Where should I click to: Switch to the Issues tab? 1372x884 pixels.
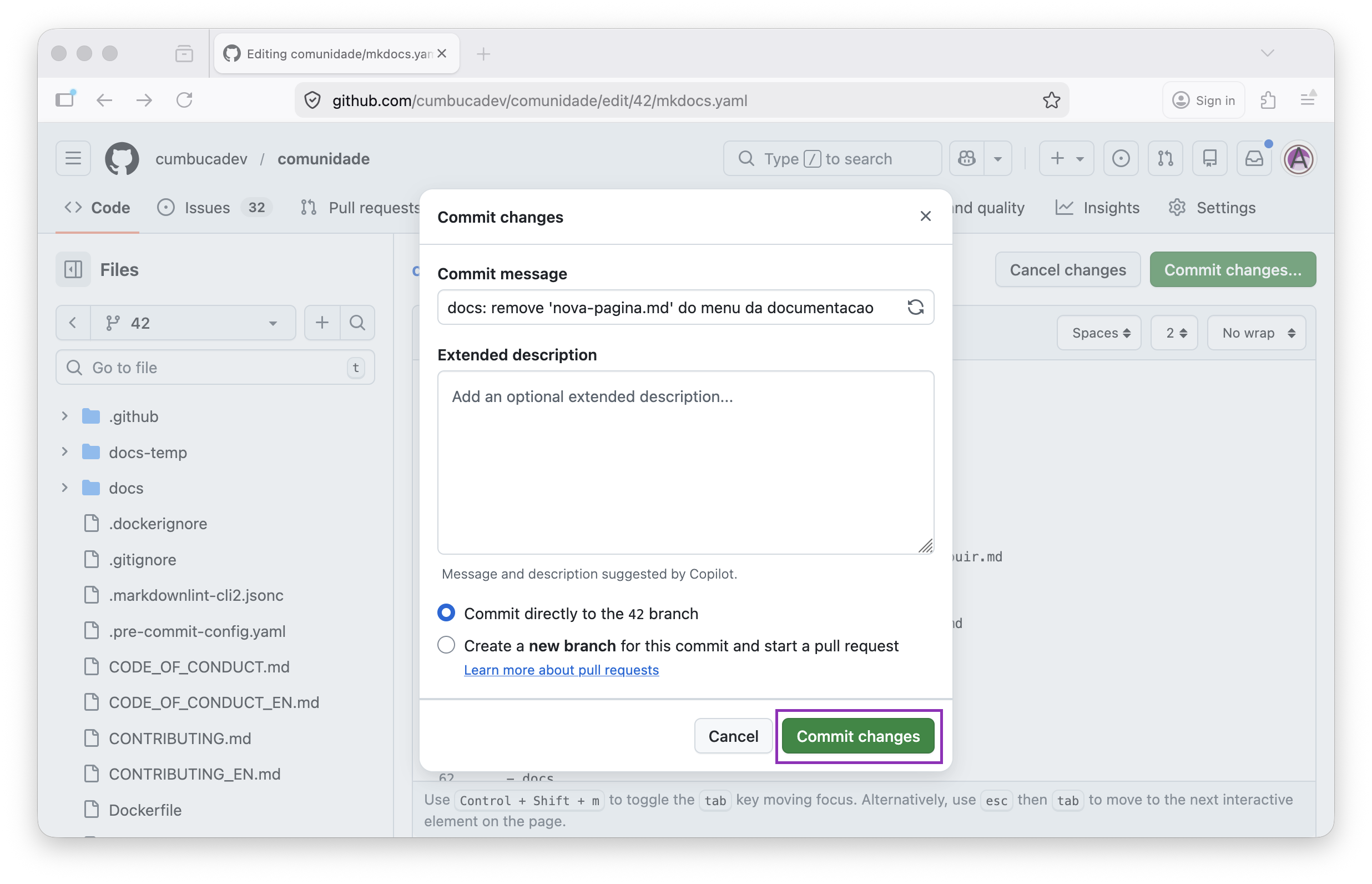[214, 207]
